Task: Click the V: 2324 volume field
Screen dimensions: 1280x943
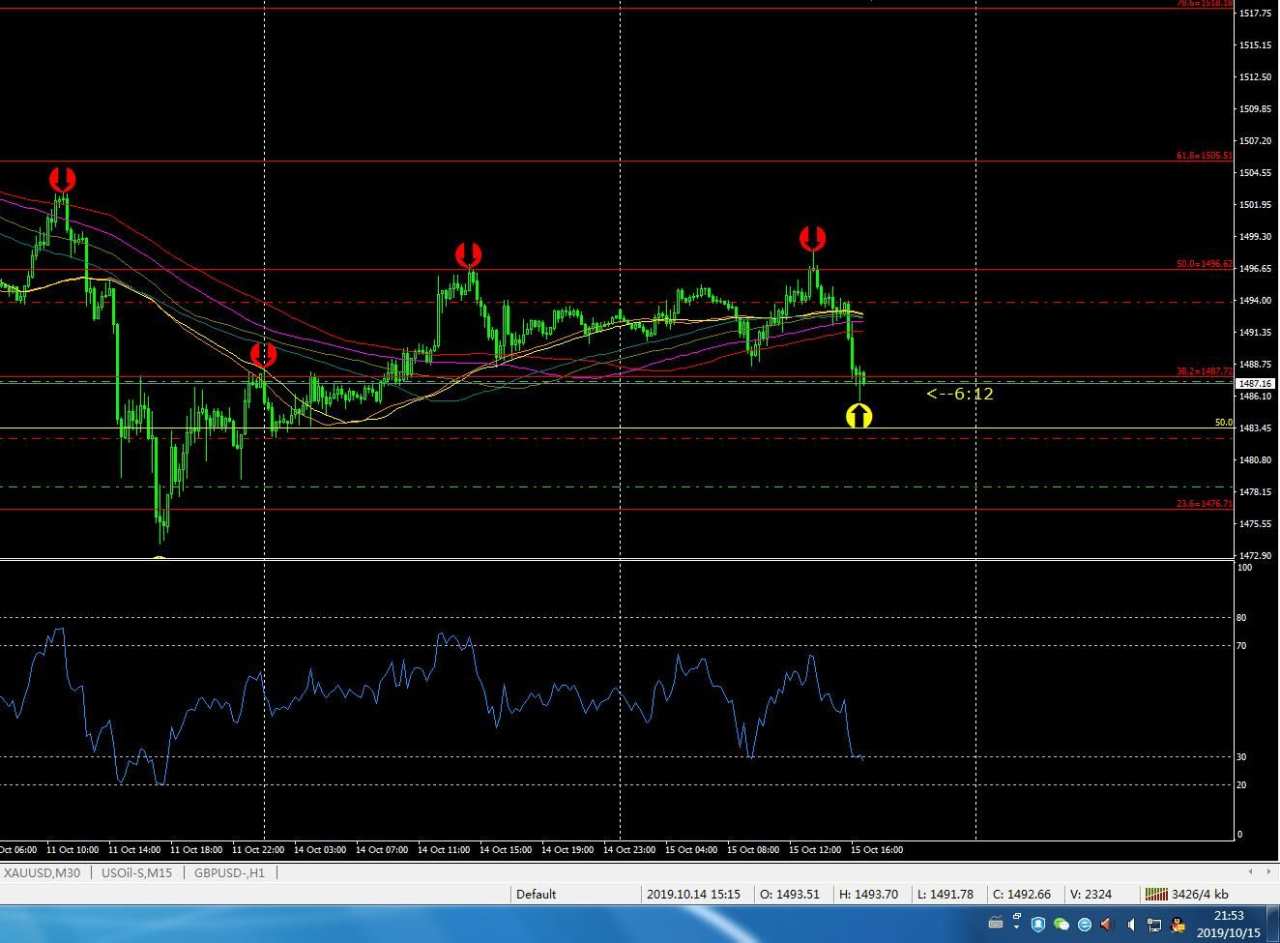Action: (1090, 894)
